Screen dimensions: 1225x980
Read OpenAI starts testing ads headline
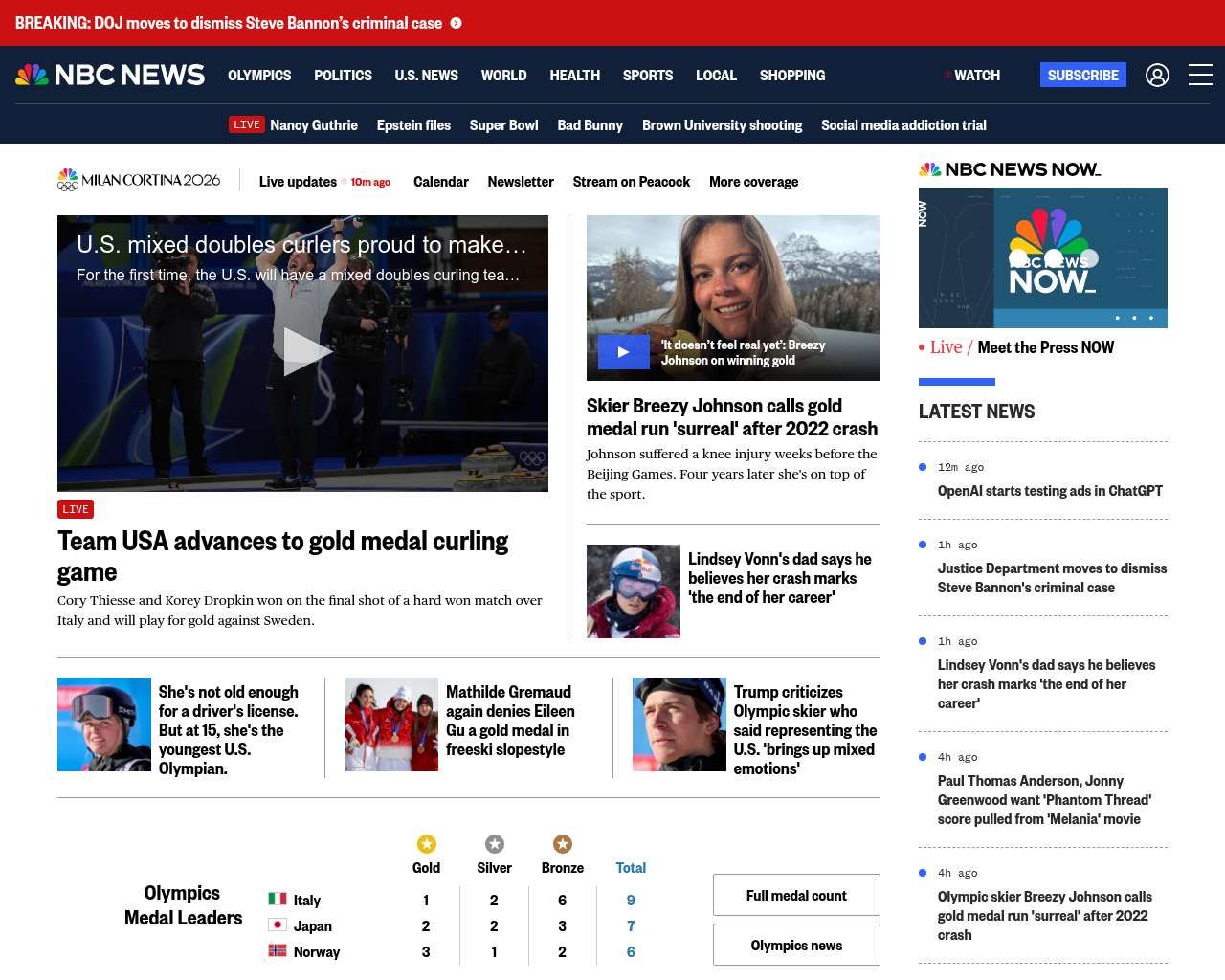pyautogui.click(x=1050, y=491)
